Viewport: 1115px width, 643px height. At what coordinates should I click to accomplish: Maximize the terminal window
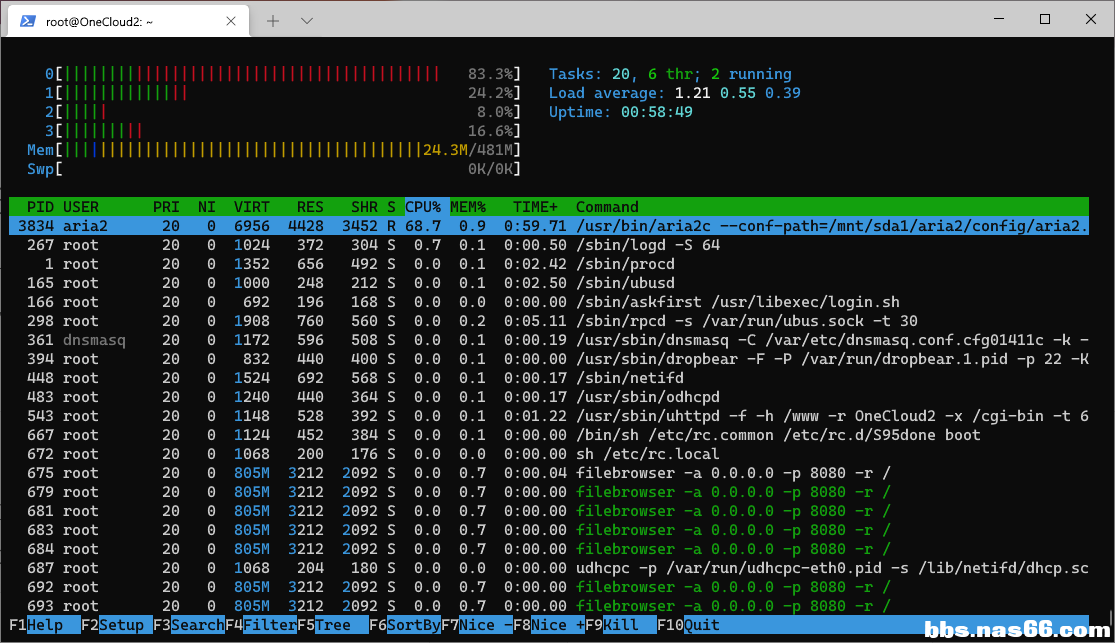tap(1045, 19)
